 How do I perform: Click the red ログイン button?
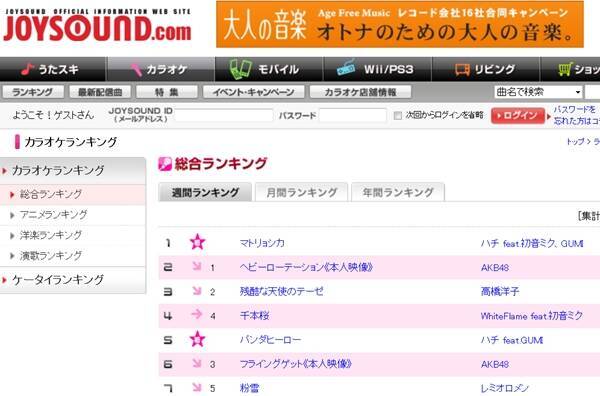point(518,116)
